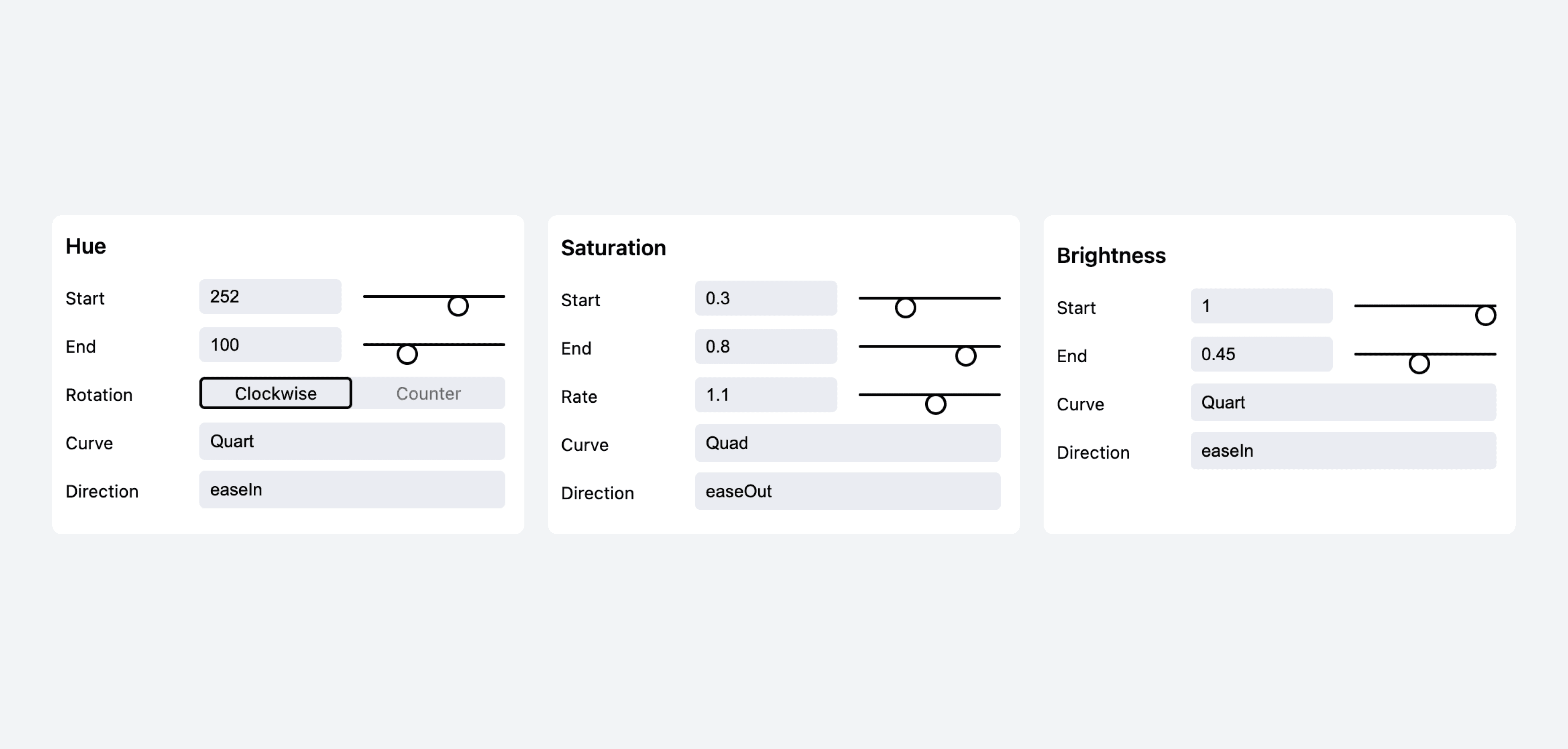Focus the Saturation Rate input field

tap(766, 395)
